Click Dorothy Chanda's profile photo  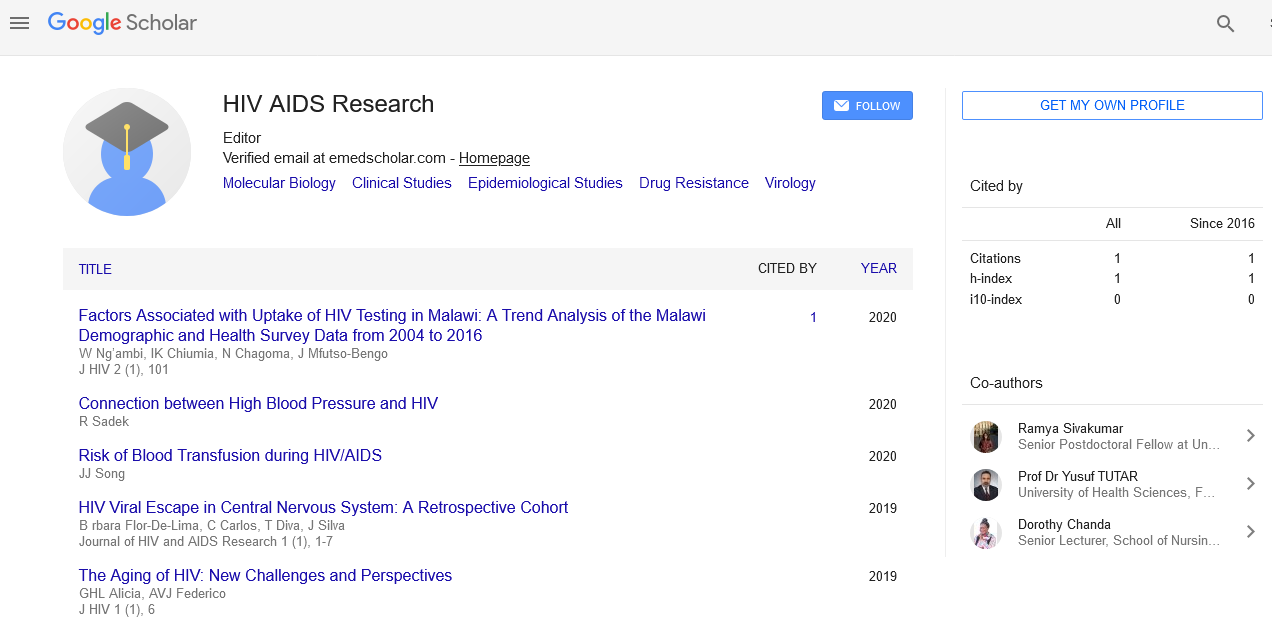click(x=986, y=532)
